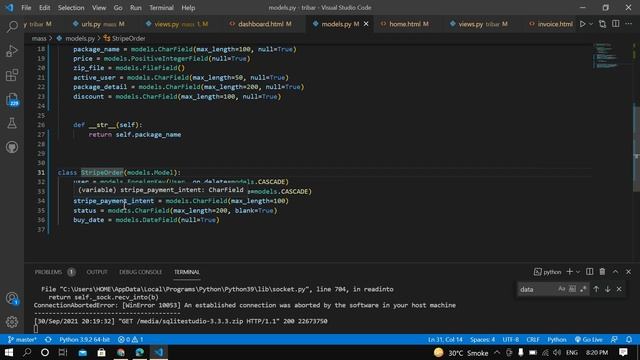Switch to the invoice.html tab
Viewport: 640px width, 360px height.
pyautogui.click(x=551, y=24)
